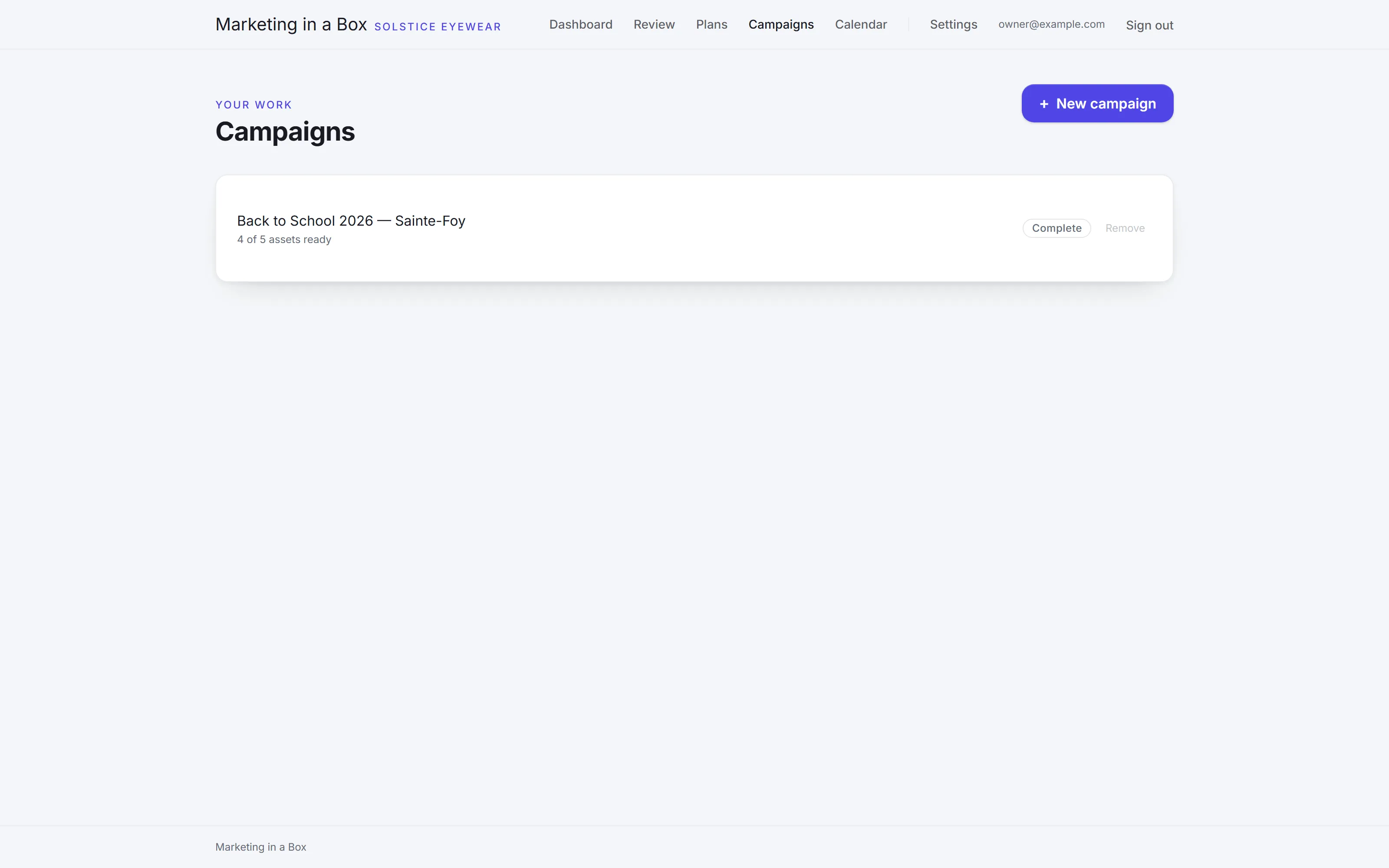Click the owner@example.com account label
Viewport: 1389px width, 868px height.
tap(1051, 24)
